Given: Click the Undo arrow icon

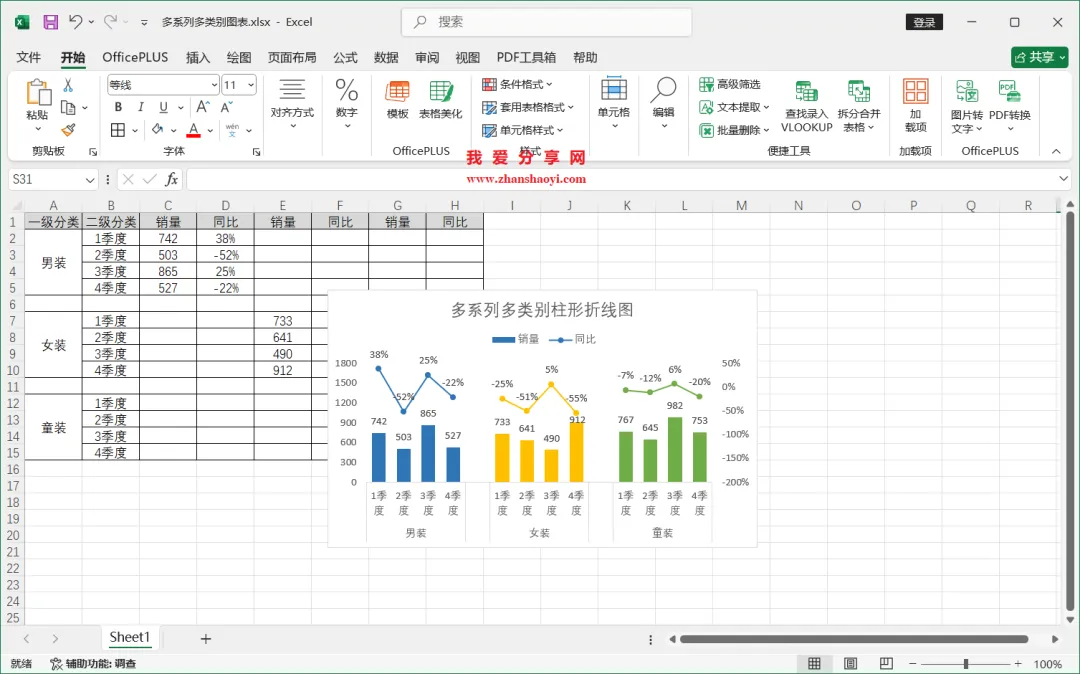Looking at the screenshot, I should click(x=75, y=22).
